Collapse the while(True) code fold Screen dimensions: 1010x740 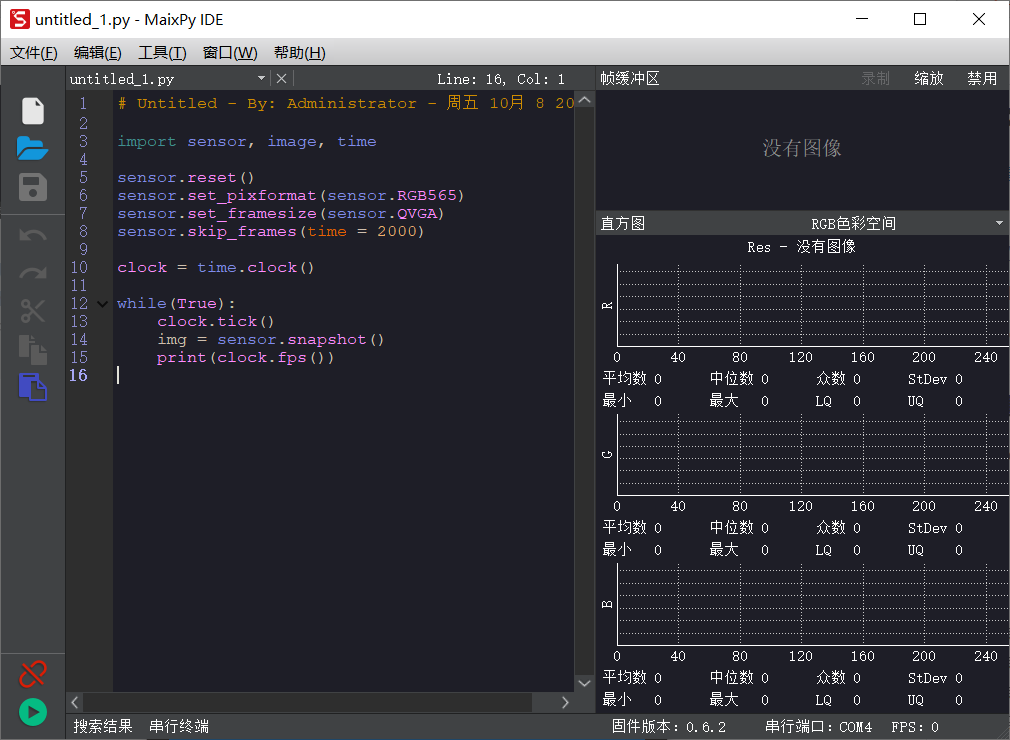coord(102,302)
